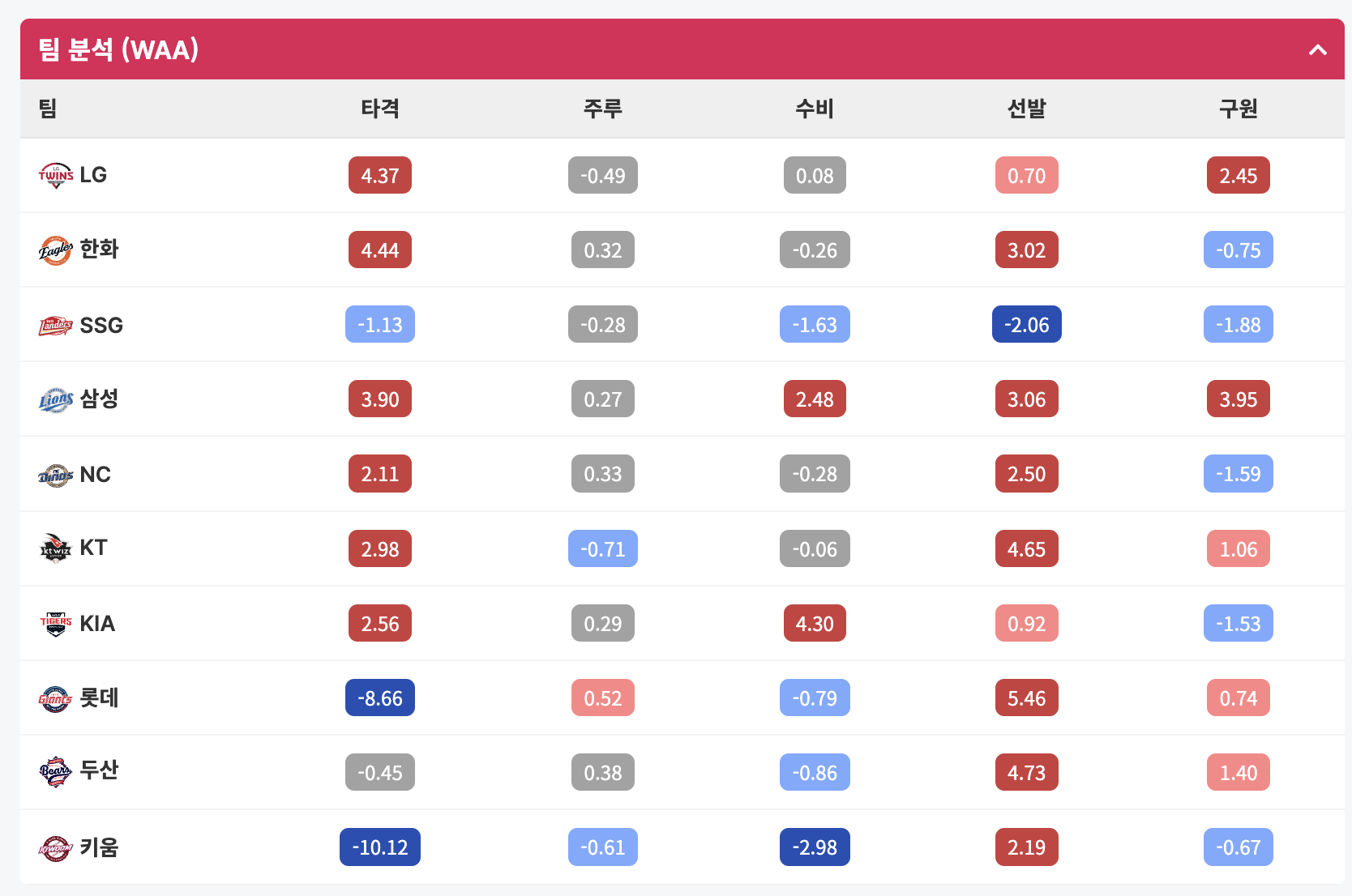
Task: Collapse the 팀 분석 (WAA) panel chevron
Action: coord(1317,49)
